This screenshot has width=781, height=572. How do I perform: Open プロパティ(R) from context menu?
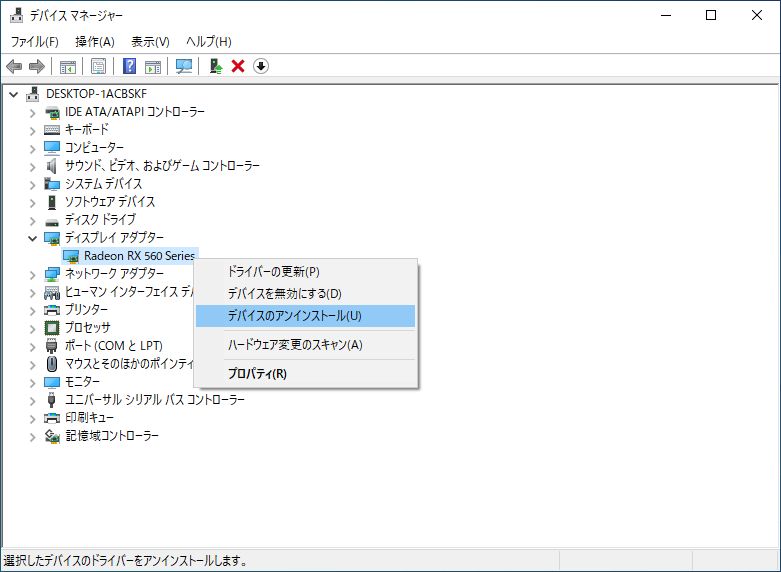coord(305,374)
